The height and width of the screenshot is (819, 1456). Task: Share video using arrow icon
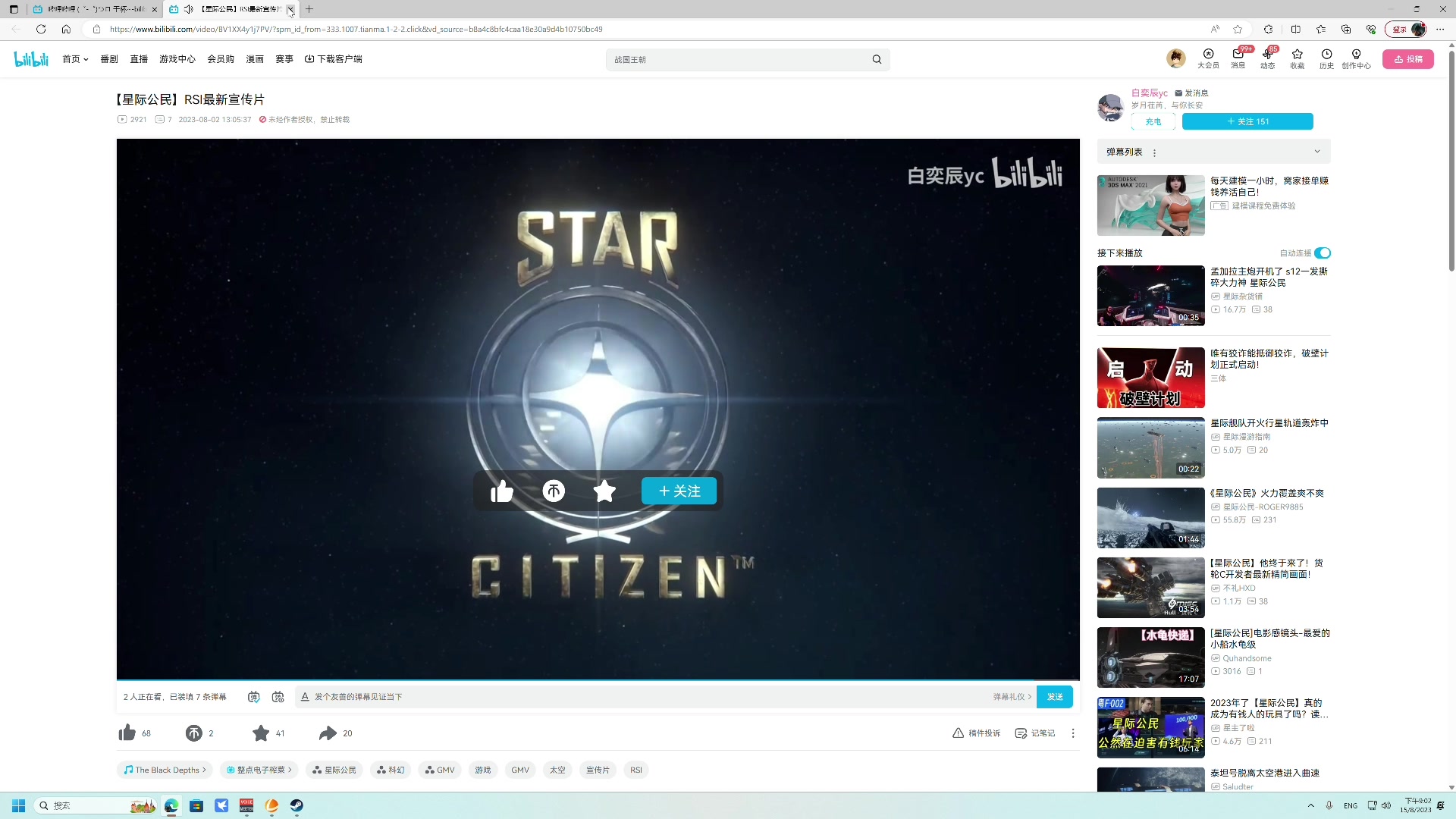(x=328, y=733)
